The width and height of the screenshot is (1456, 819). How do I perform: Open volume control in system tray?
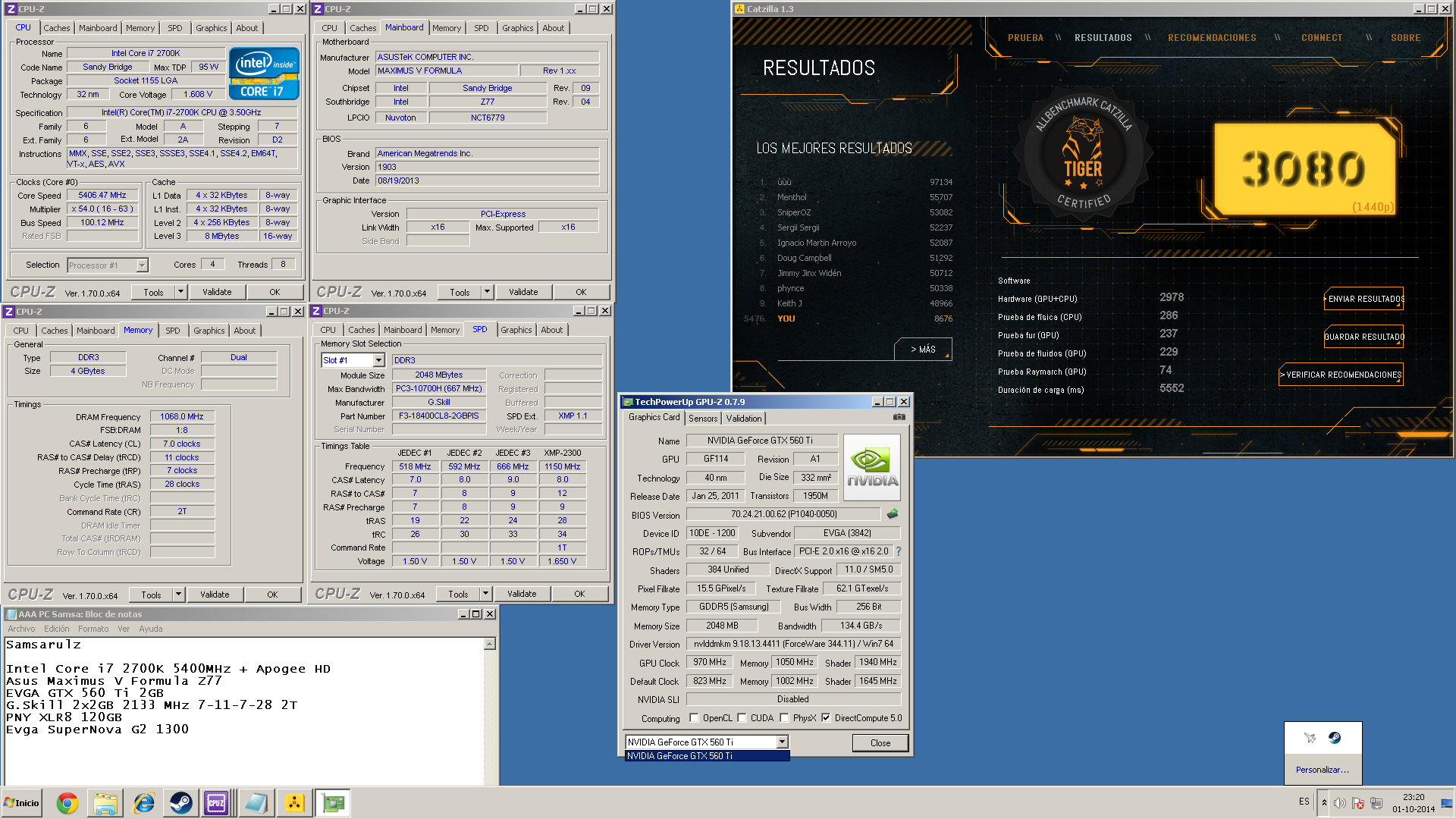click(1340, 803)
